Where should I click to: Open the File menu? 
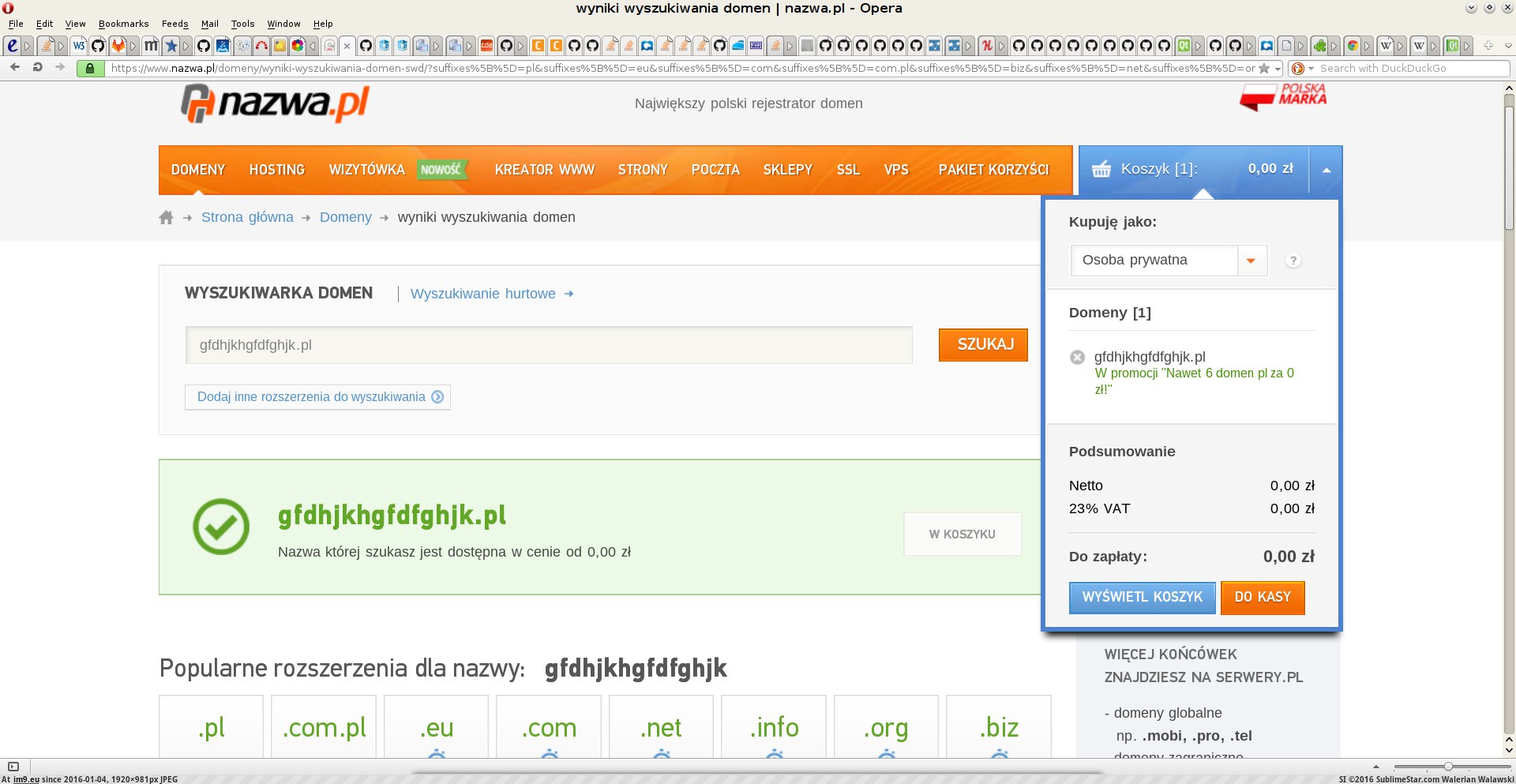click(16, 24)
